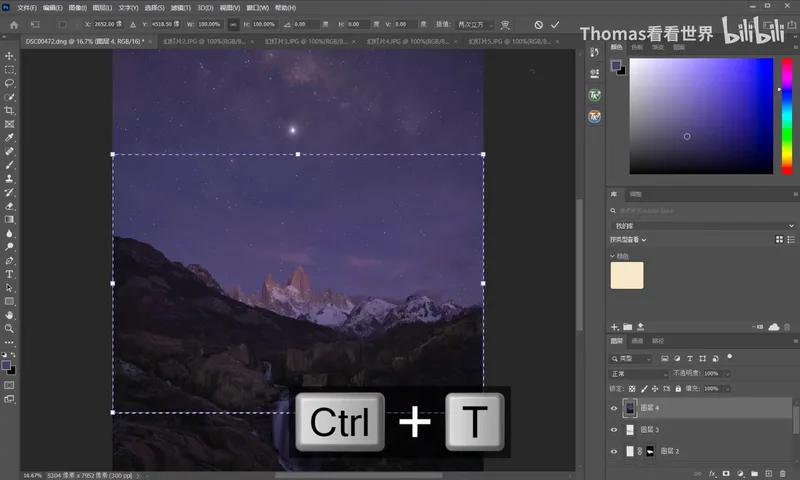Select the Eraser tool
Image resolution: width=800 pixels, height=480 pixels.
[9, 206]
